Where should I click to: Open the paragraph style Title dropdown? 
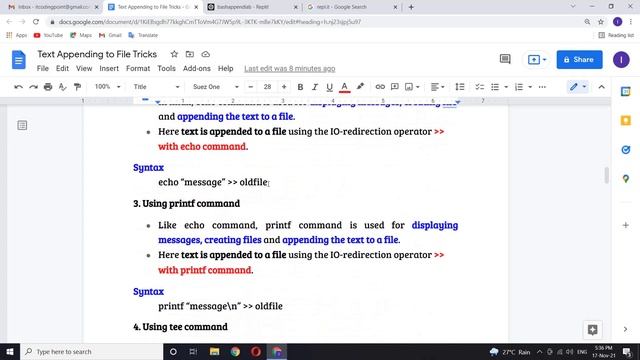pos(156,87)
